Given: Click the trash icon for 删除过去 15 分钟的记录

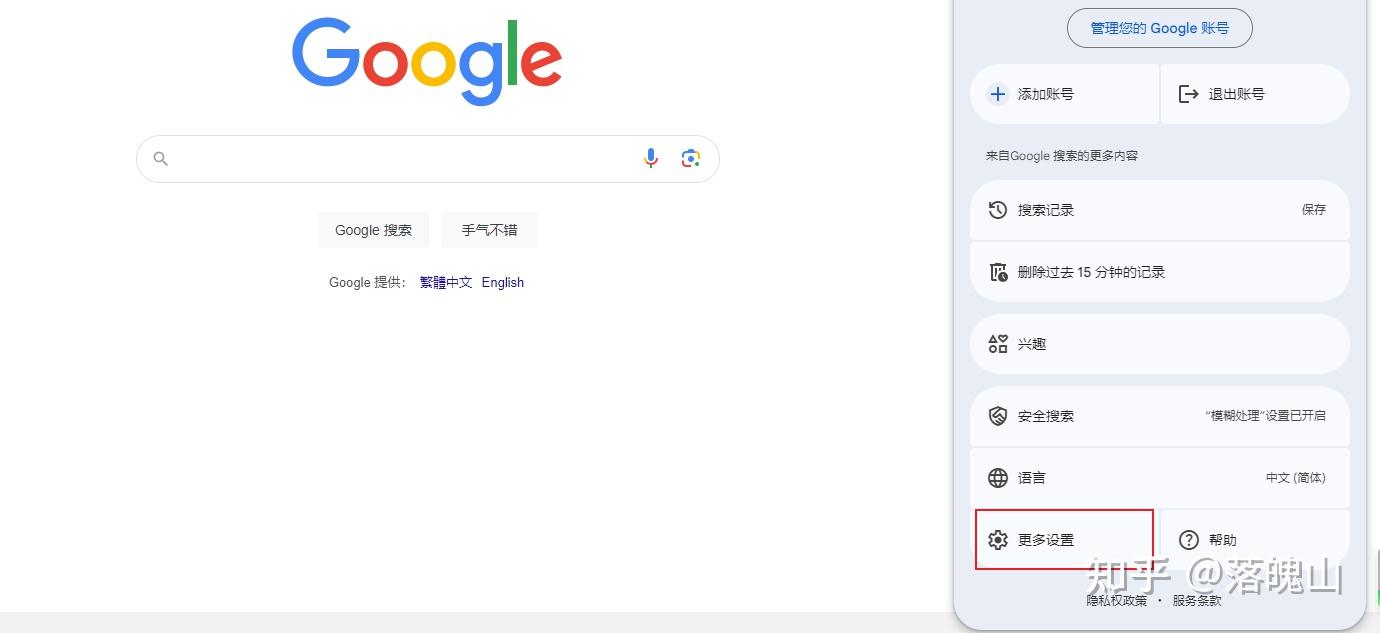Looking at the screenshot, I should [x=997, y=272].
